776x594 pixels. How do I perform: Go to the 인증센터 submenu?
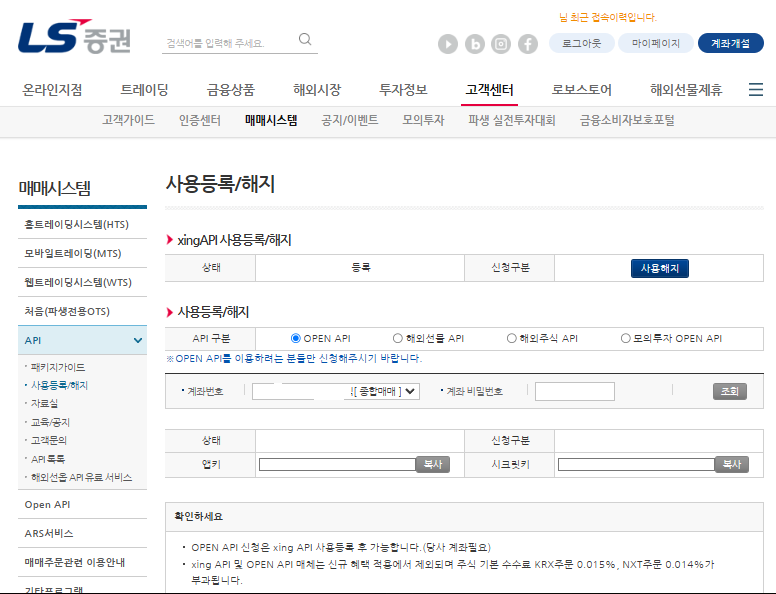click(x=200, y=120)
